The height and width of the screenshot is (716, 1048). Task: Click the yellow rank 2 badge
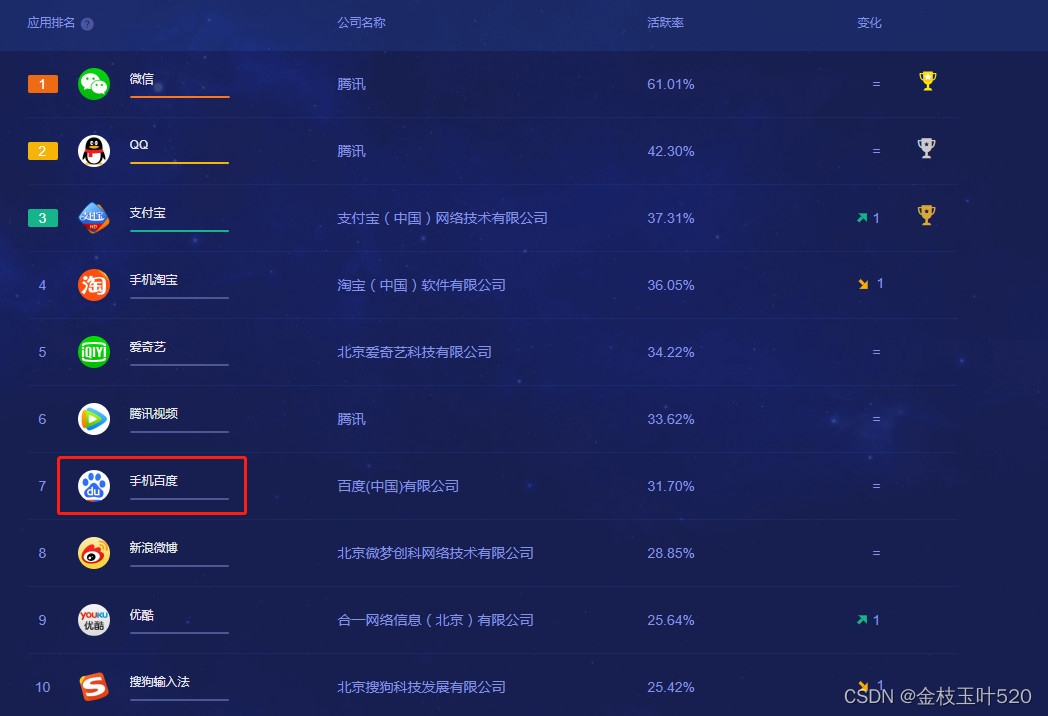click(43, 151)
